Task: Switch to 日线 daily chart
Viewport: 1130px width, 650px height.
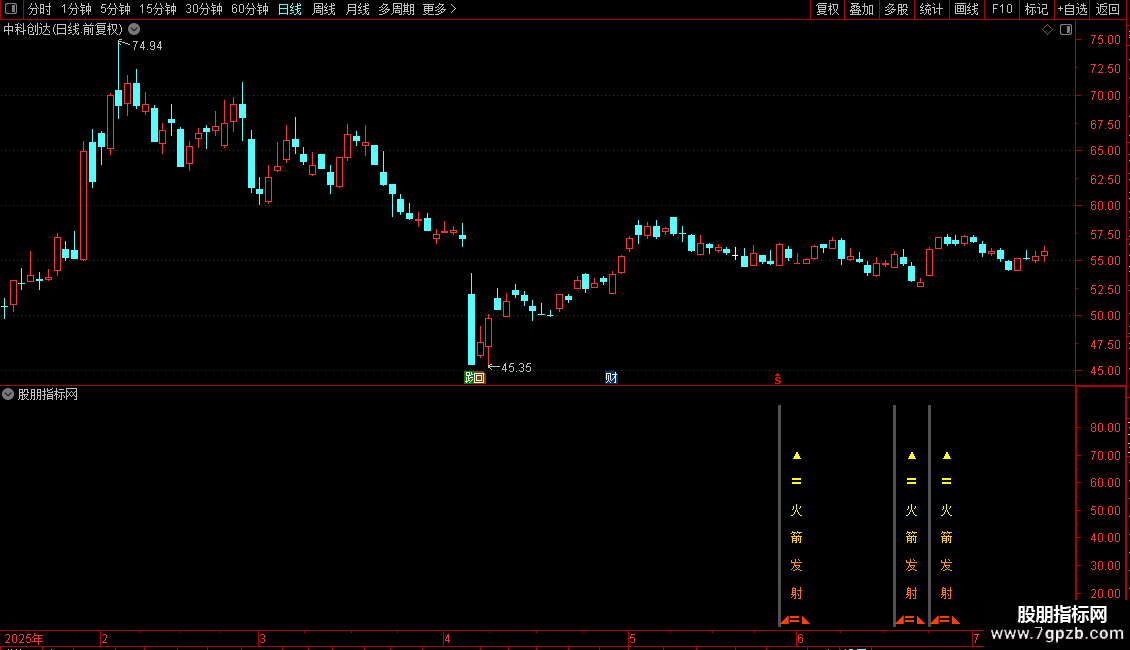Action: 290,9
